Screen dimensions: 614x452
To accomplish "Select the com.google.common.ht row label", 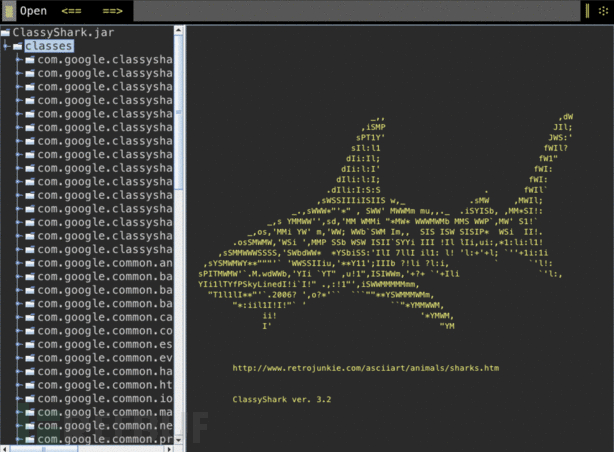I will click(x=105, y=385).
